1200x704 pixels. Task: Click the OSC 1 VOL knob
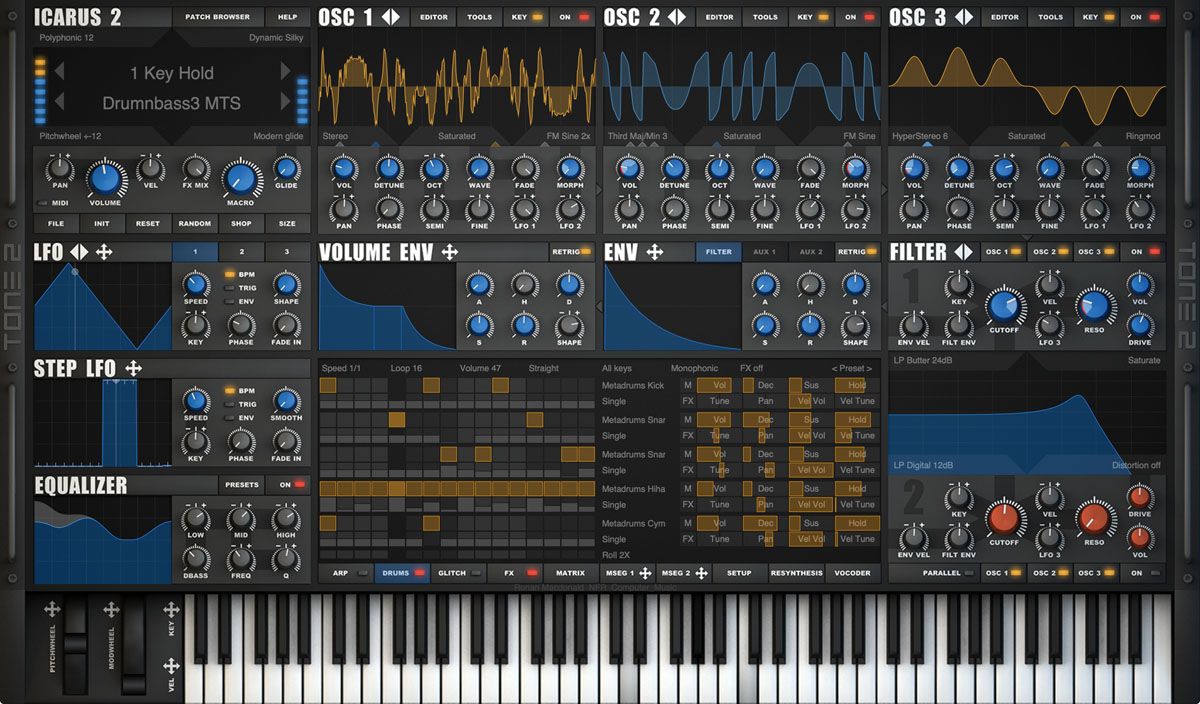(x=344, y=168)
